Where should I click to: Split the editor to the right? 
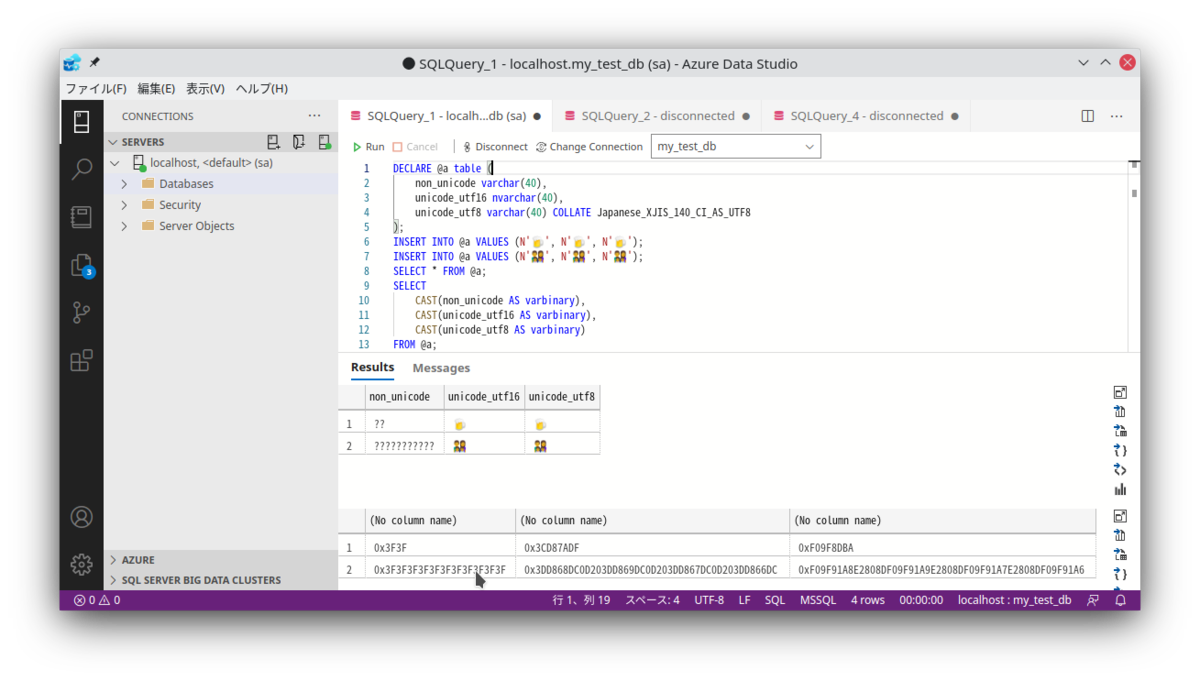(x=1088, y=116)
